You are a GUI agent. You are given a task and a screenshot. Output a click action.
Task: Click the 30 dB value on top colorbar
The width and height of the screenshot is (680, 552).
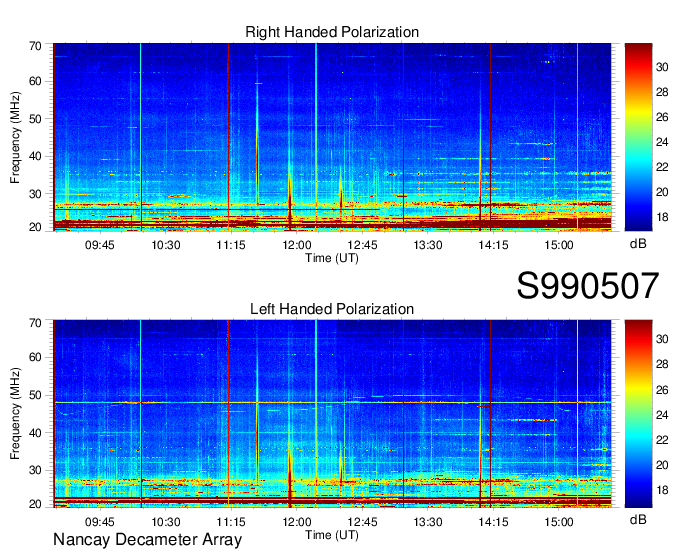(662, 67)
